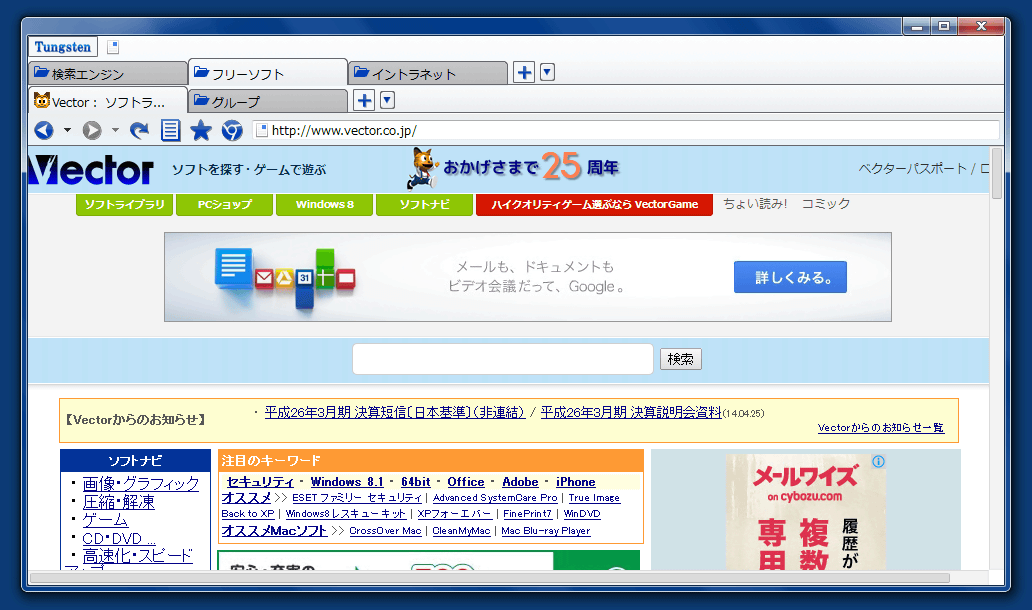
Task: Click the セキュリティ keyword link
Action: click(x=260, y=482)
